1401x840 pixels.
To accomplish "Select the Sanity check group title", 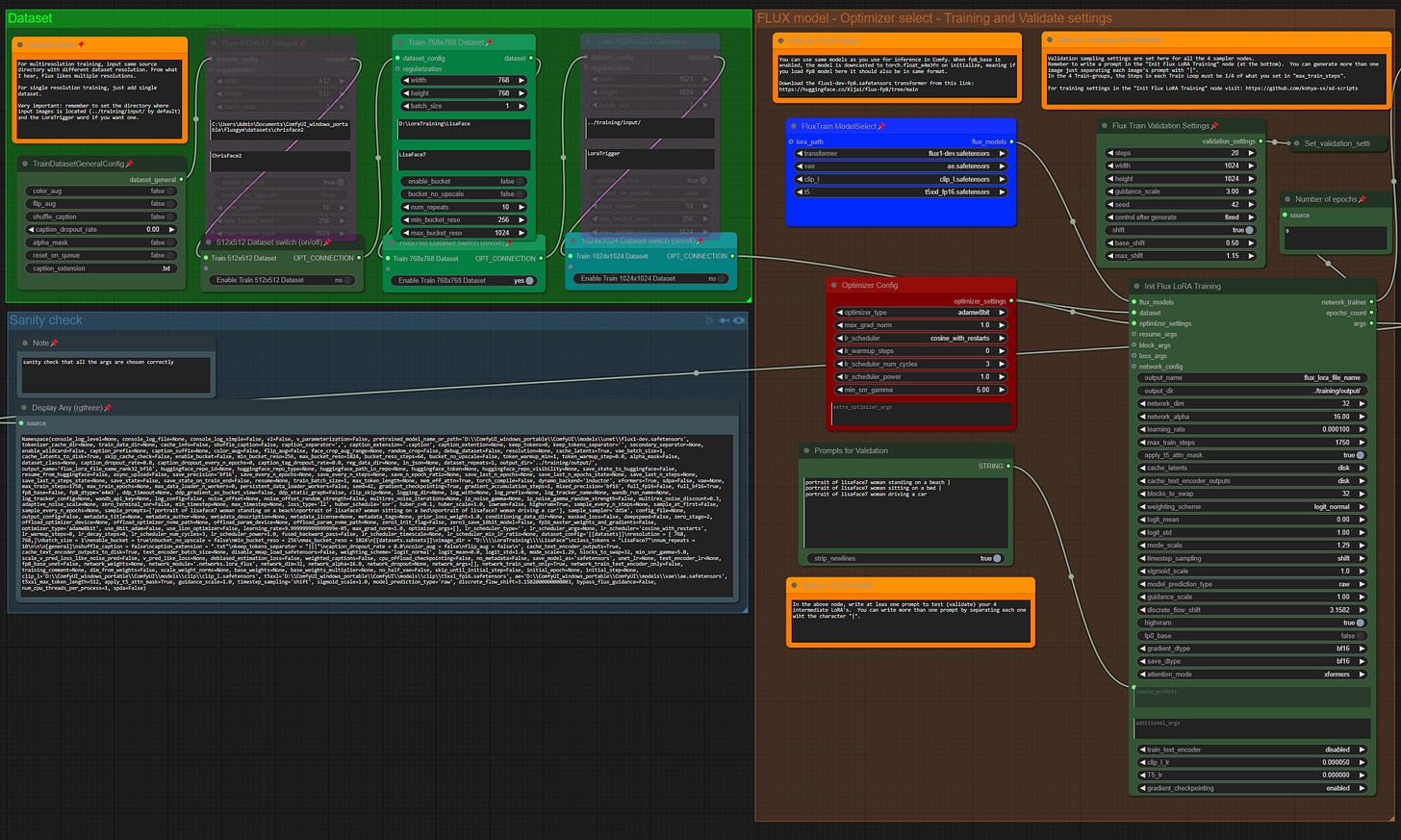I will point(46,320).
